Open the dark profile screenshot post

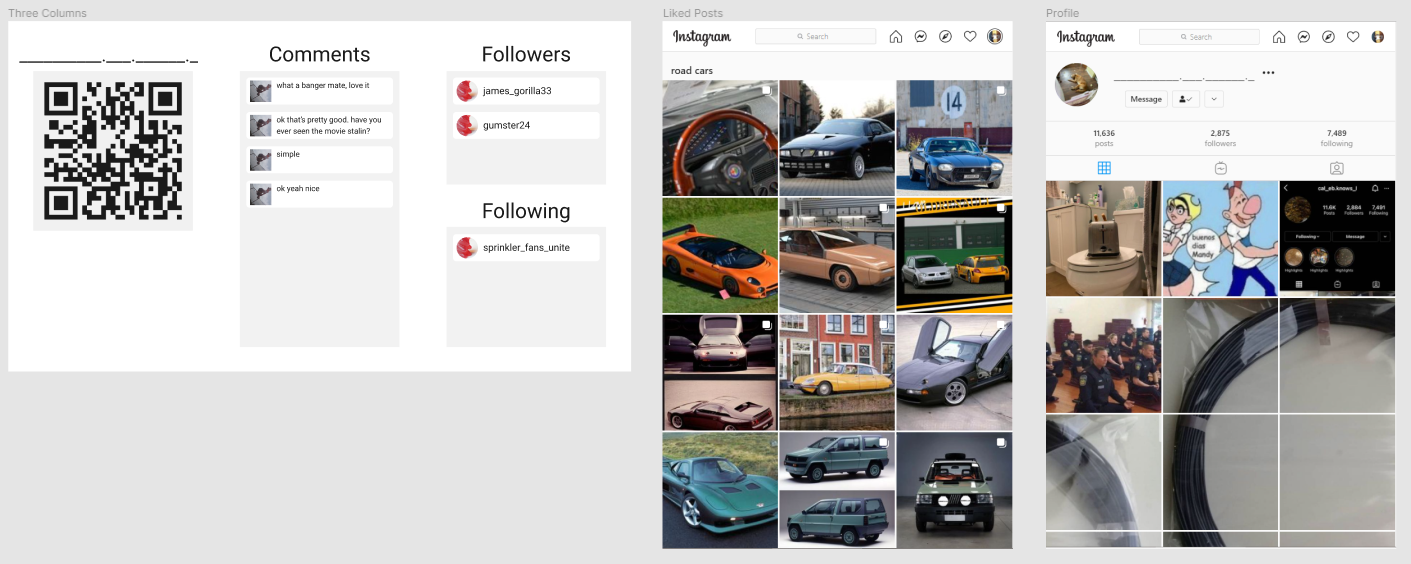pyautogui.click(x=1337, y=238)
